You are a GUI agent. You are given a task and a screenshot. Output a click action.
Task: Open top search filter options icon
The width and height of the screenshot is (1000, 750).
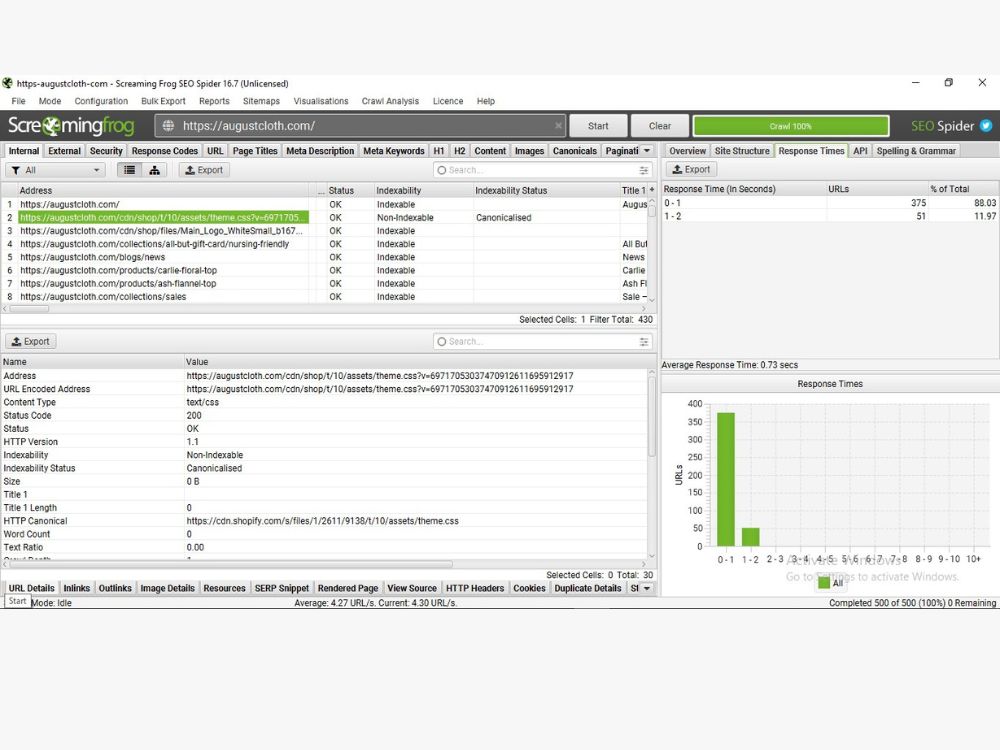(643, 170)
